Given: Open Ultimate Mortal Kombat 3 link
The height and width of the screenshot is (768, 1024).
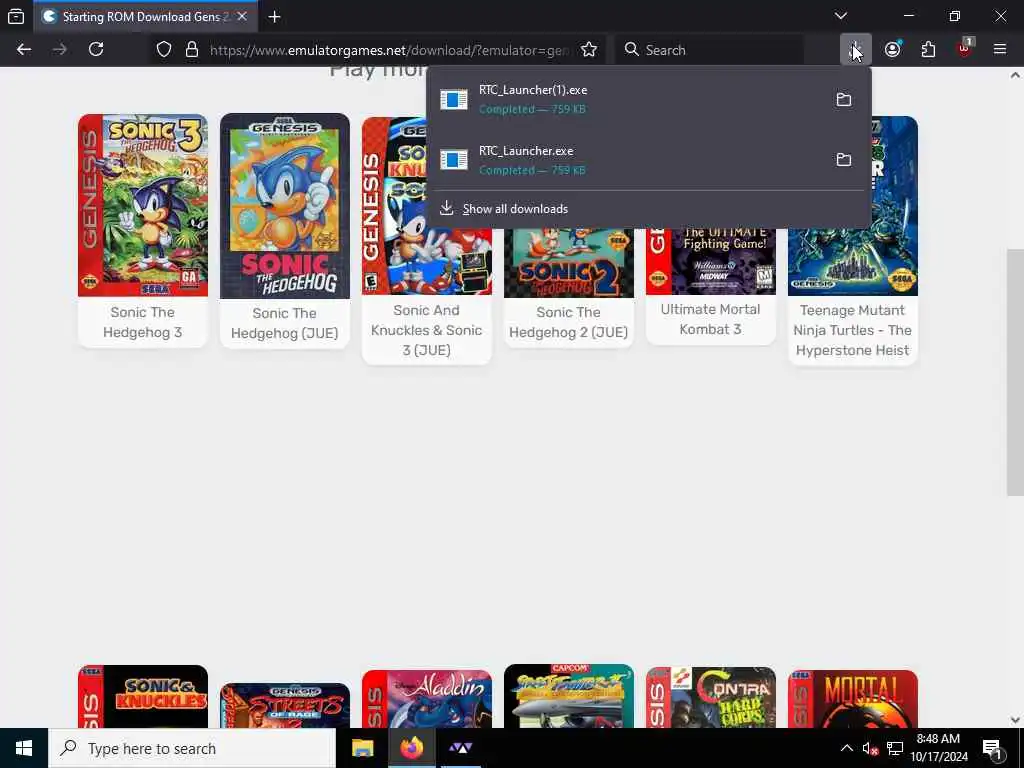Looking at the screenshot, I should pos(711,319).
